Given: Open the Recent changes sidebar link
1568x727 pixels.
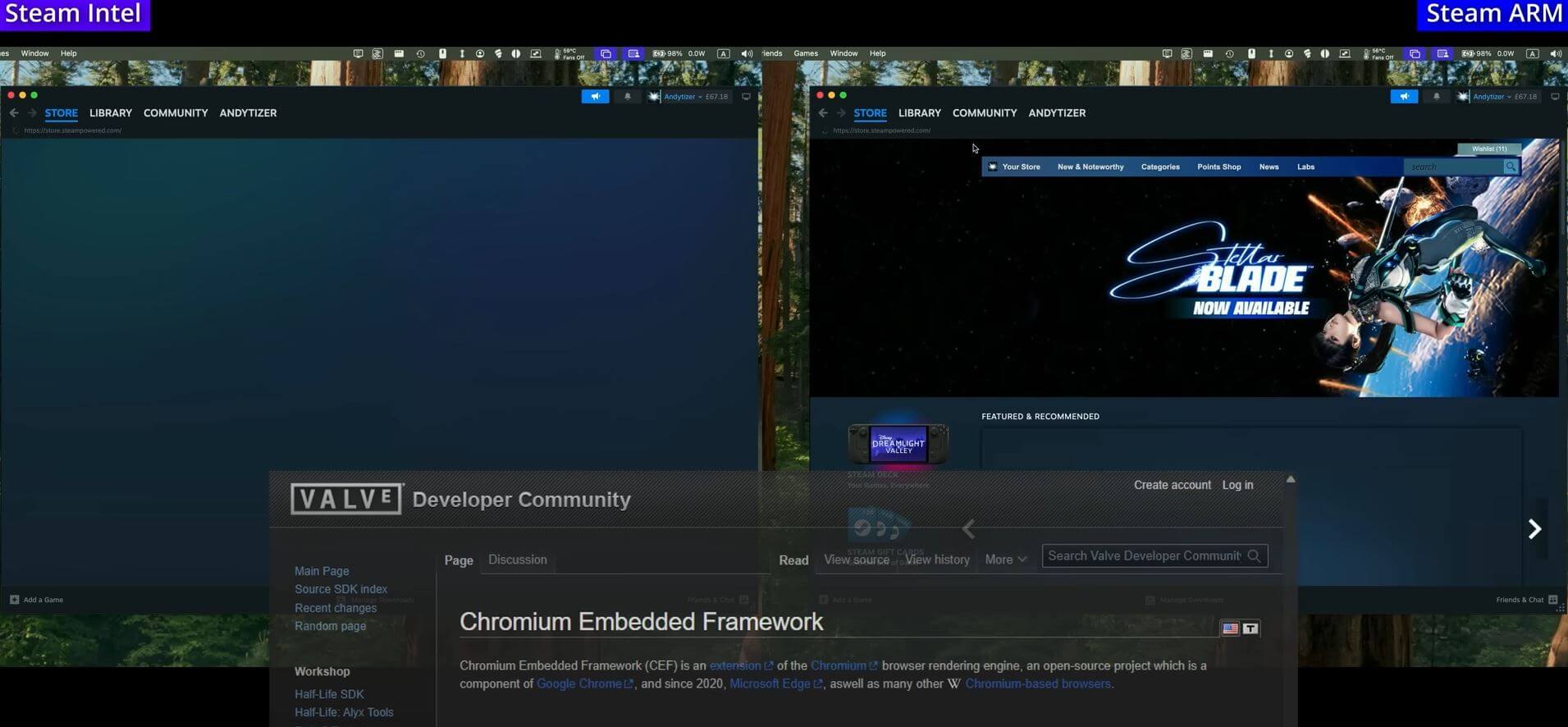Looking at the screenshot, I should tap(336, 608).
